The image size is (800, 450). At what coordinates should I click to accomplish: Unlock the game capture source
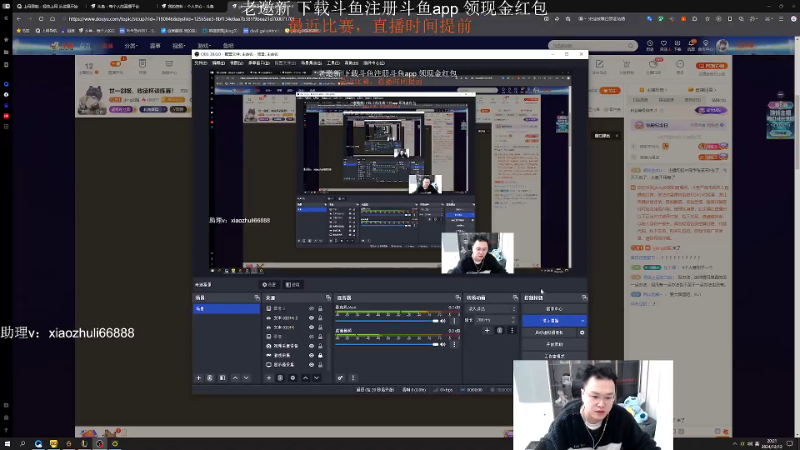click(x=320, y=355)
